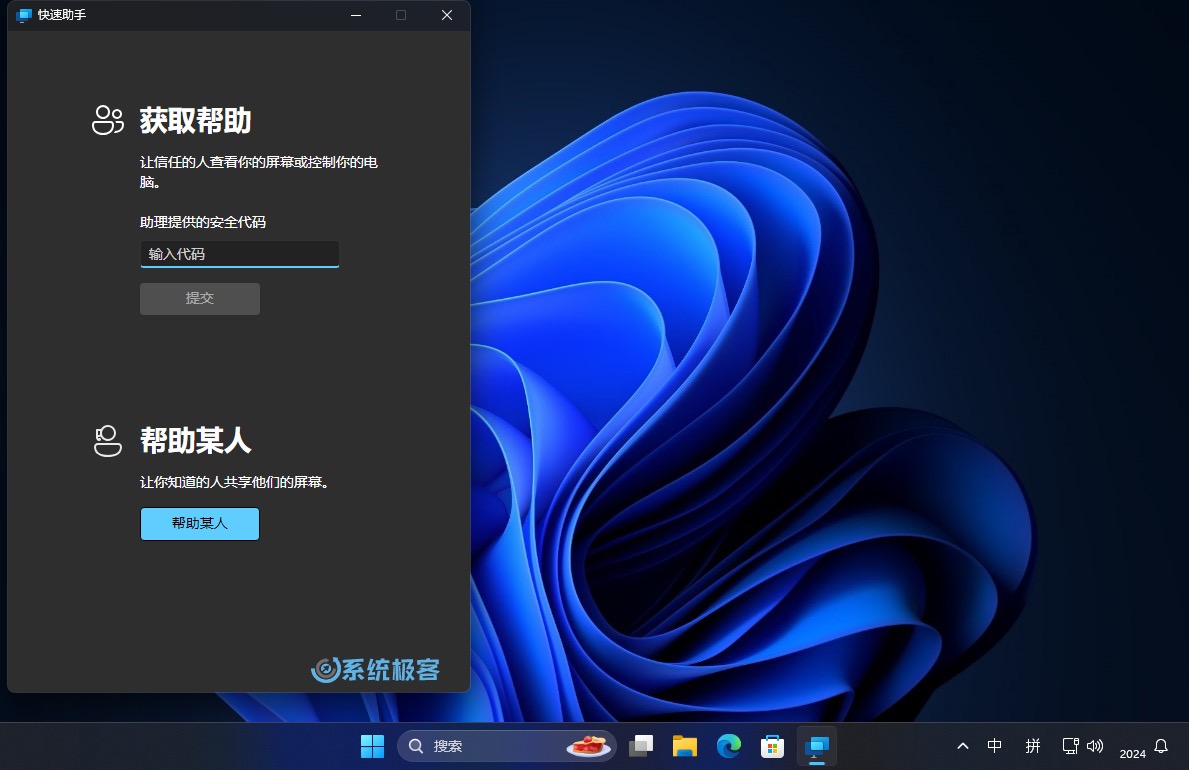Screen dimensions: 1189x770
Task: Click the 助理提供的安全代码 label
Action: coord(202,222)
